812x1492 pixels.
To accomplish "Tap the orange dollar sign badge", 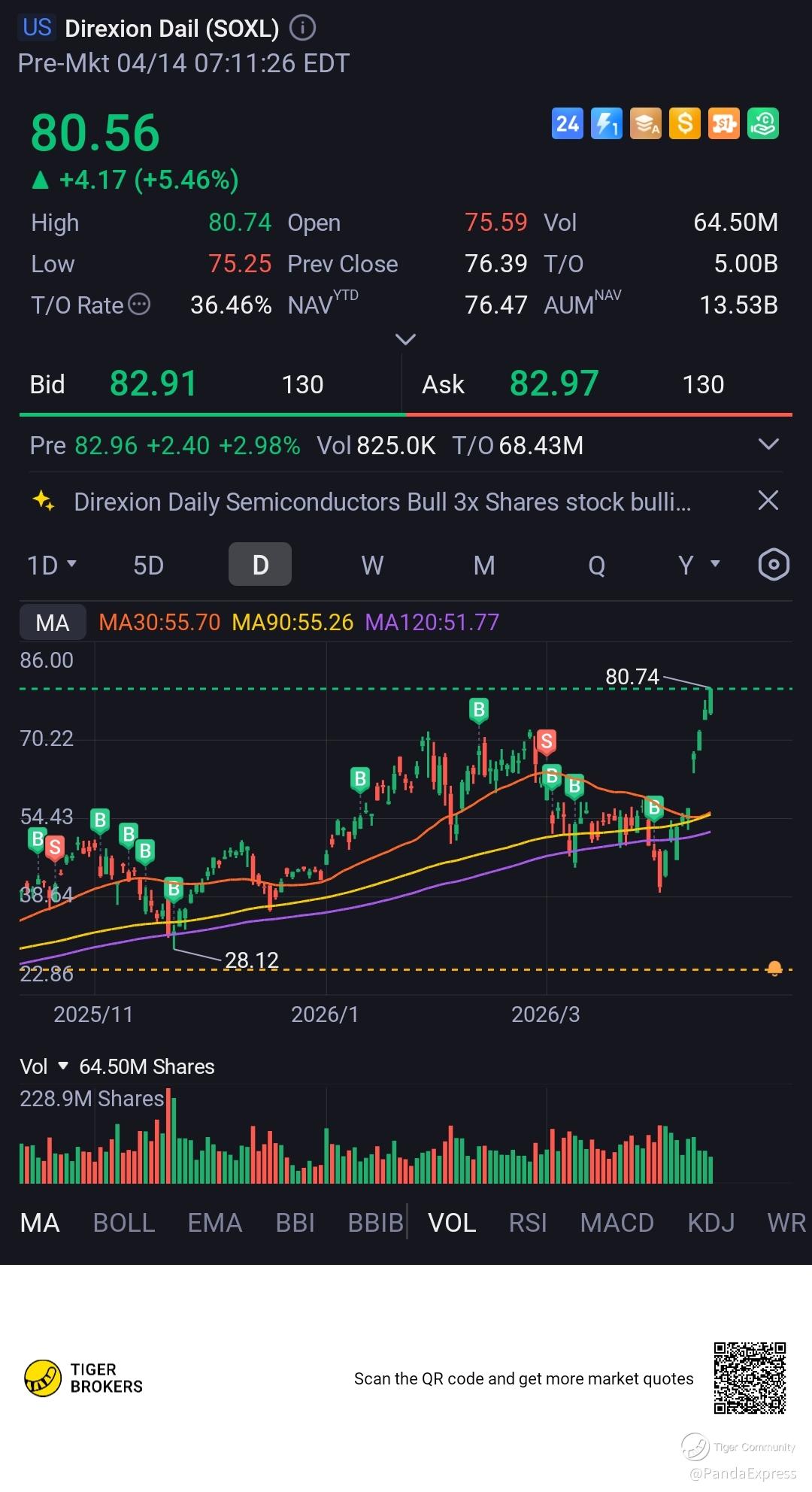I will (x=685, y=123).
